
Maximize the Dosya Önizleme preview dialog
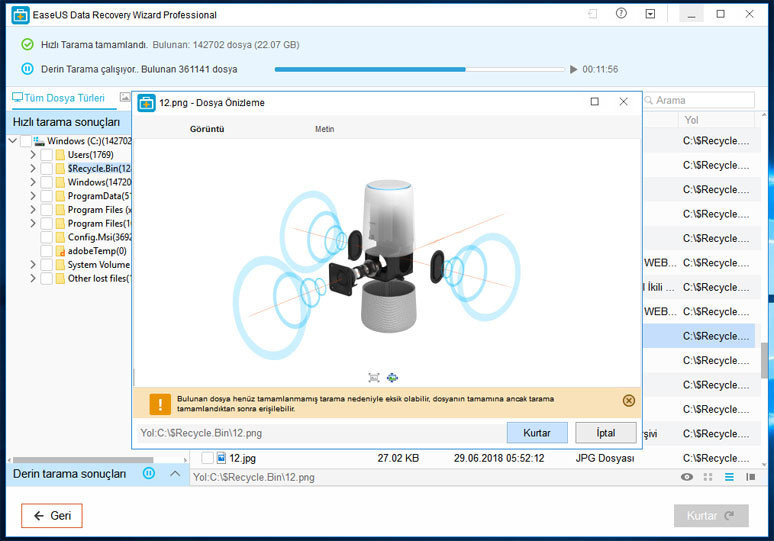[594, 102]
